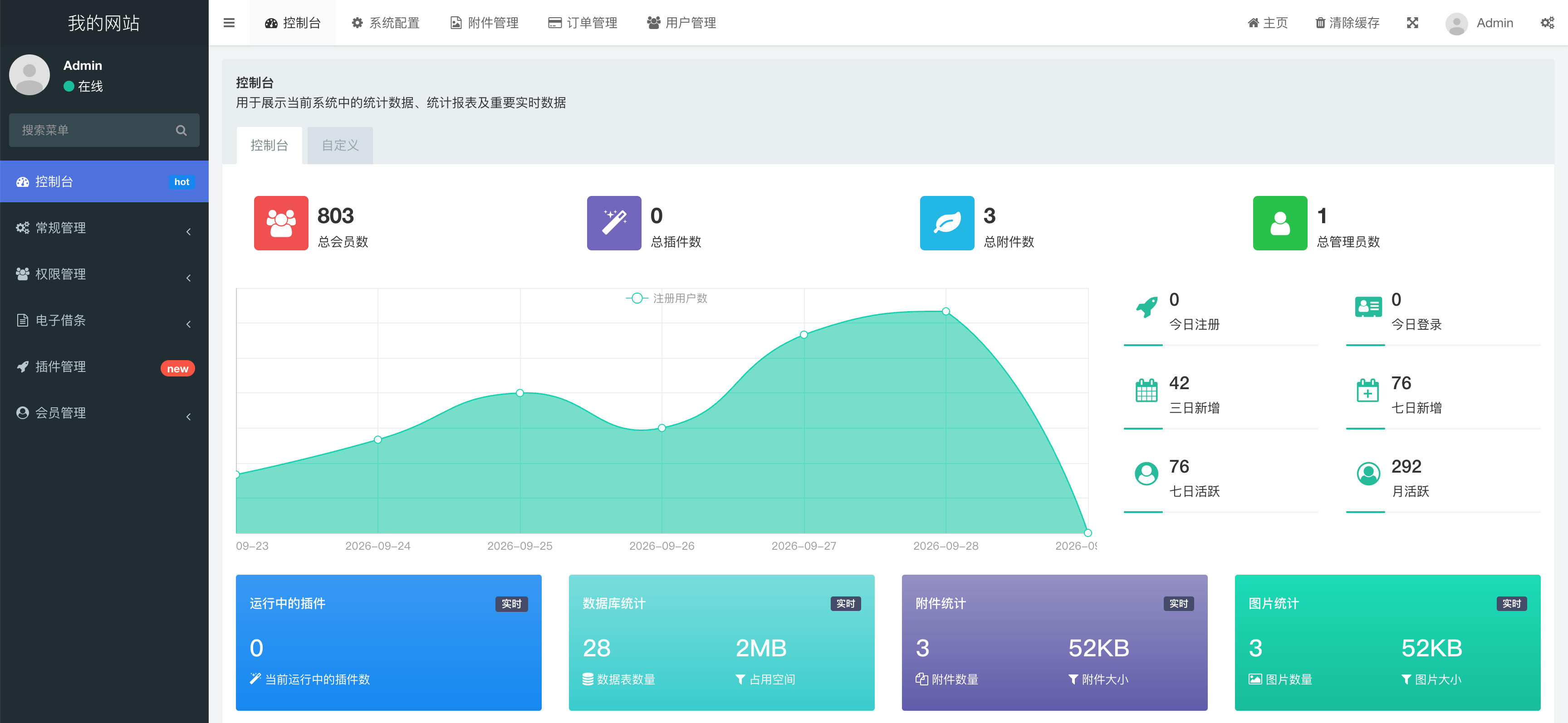Select the 控制台 content tab

[269, 146]
